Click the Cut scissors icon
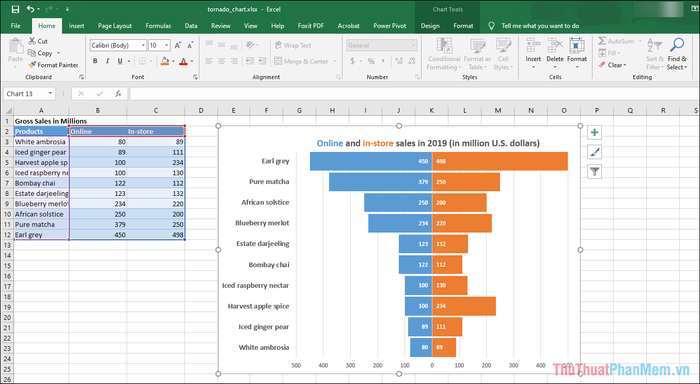 (32, 41)
